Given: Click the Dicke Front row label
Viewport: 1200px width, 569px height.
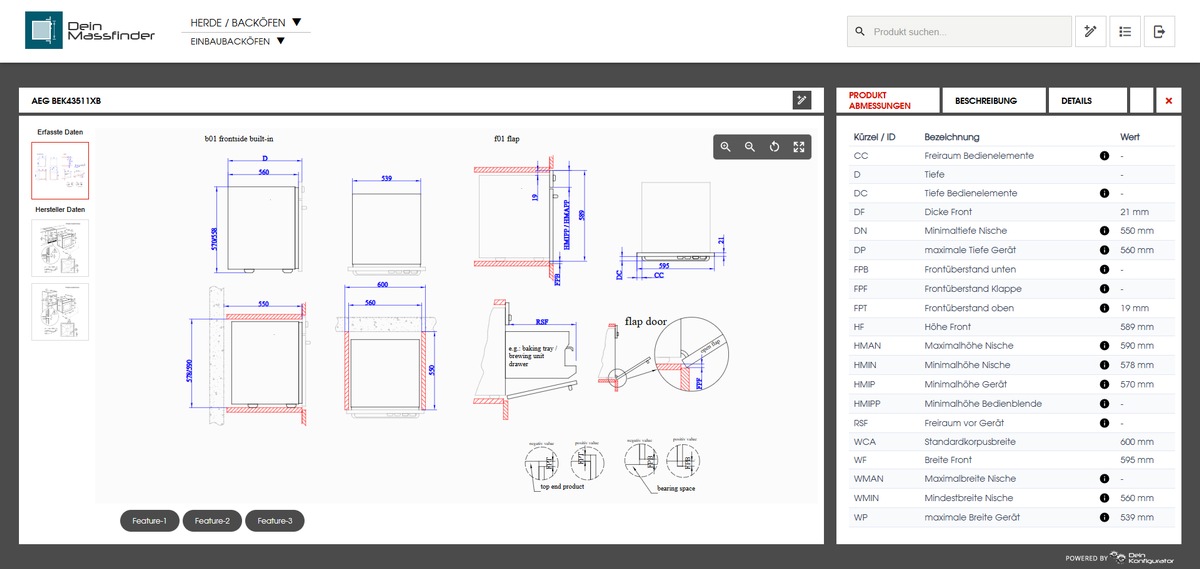Looking at the screenshot, I should (949, 213).
